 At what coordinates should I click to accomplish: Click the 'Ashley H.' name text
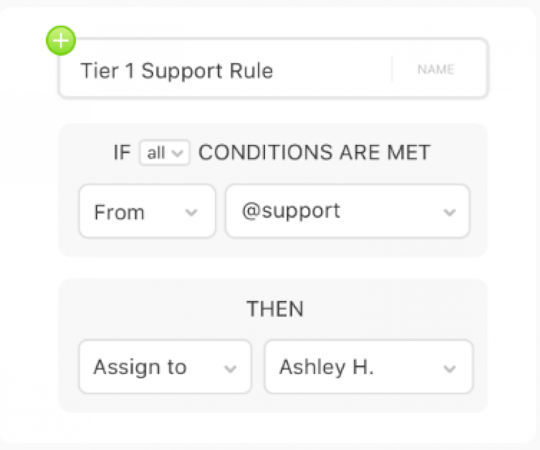(326, 367)
